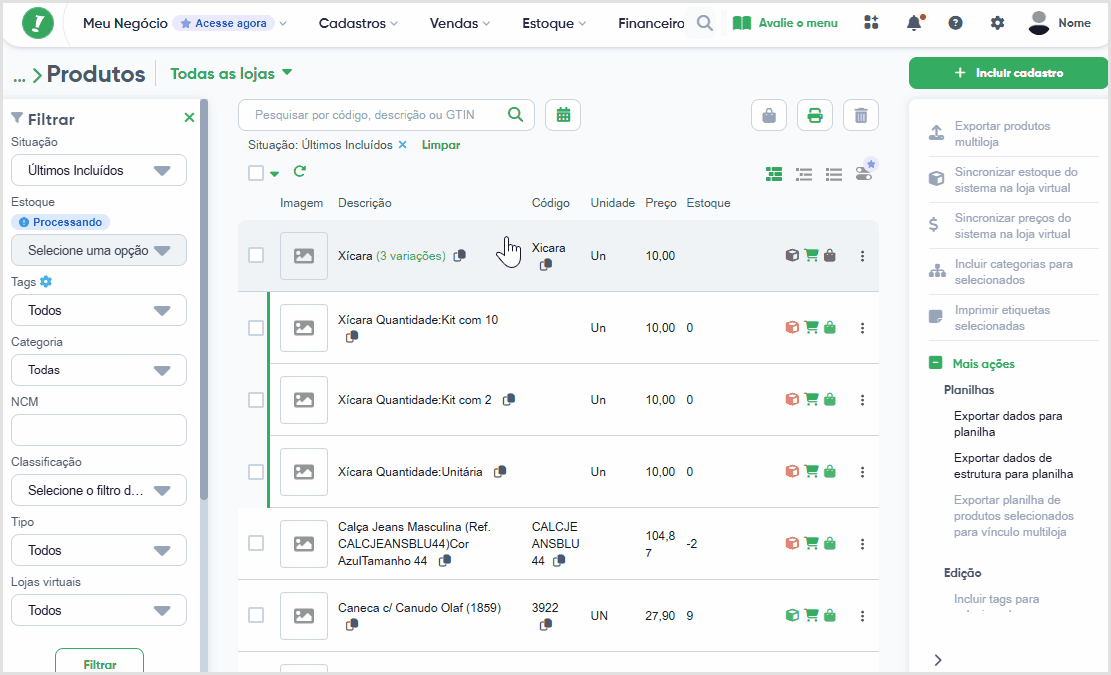The width and height of the screenshot is (1111, 675).
Task: Open the search magnifier in the top menu
Action: click(x=704, y=23)
